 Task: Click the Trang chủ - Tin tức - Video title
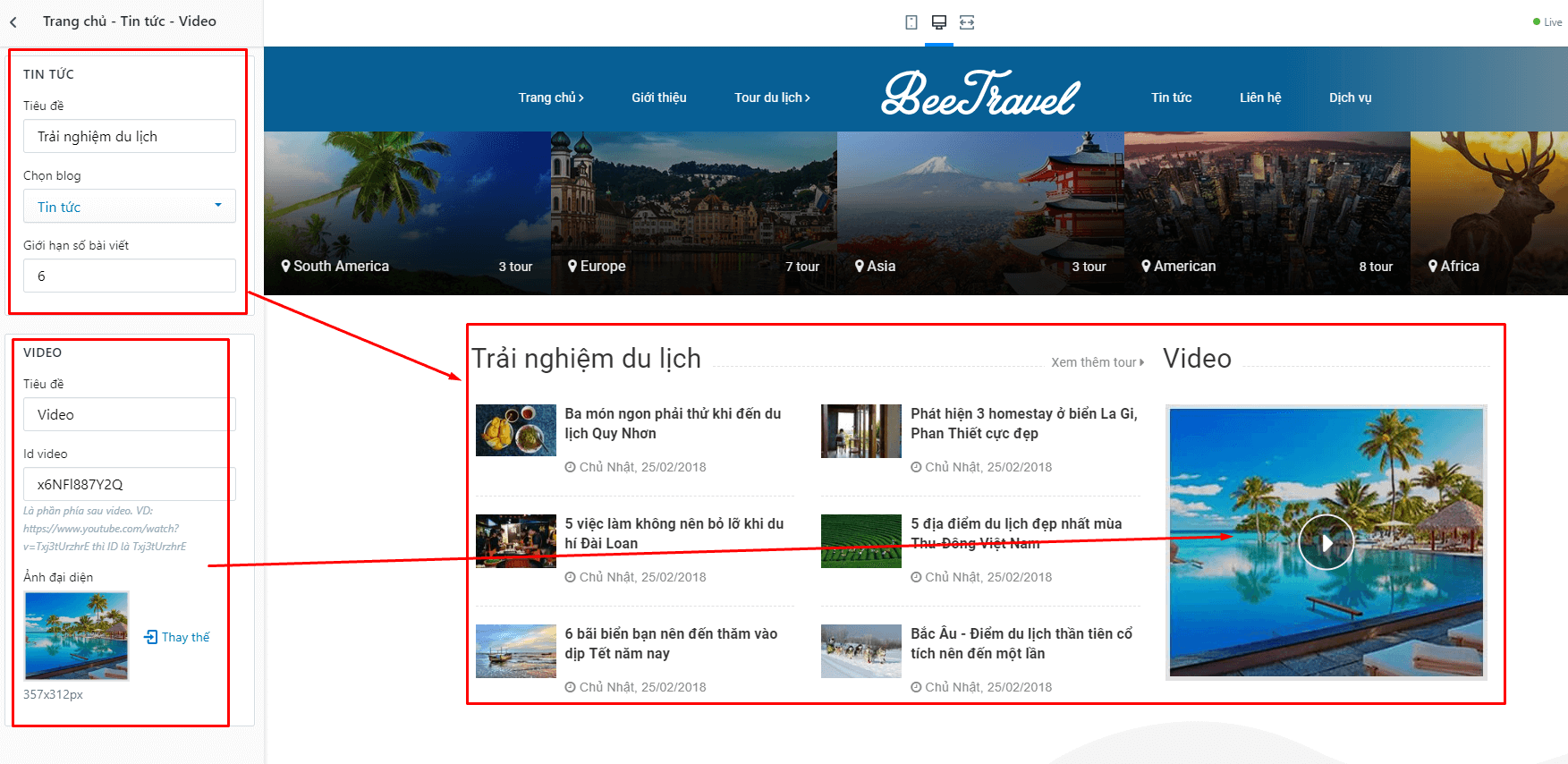point(130,21)
